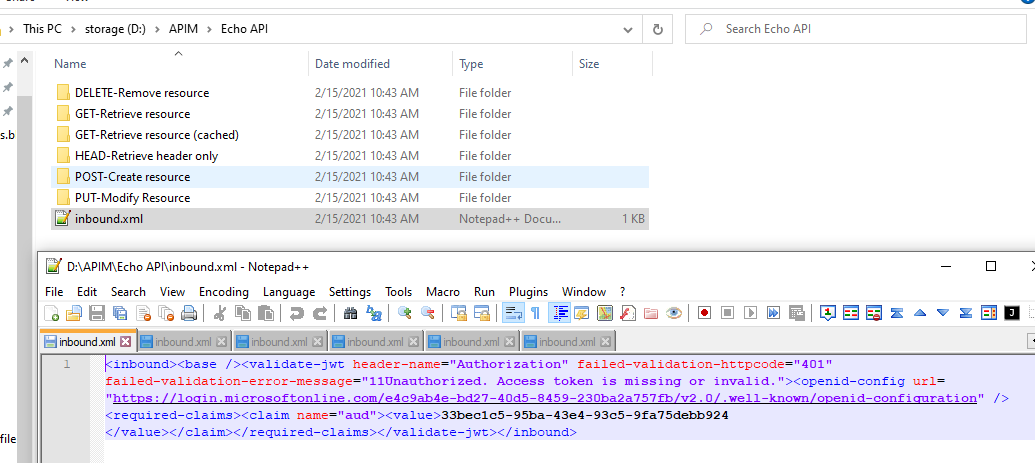The height and width of the screenshot is (463, 1035).
Task: Run macro multiple times icon
Action: coord(774,313)
